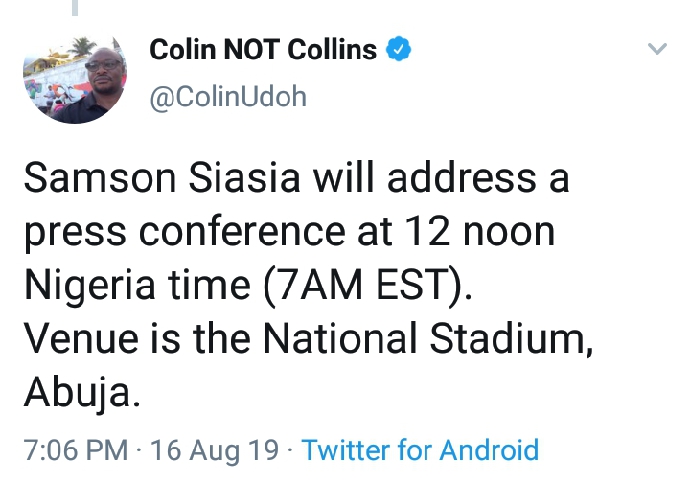Click the name Samson Siasia in tweet
Screen dimensions: 690x480
pos(162,178)
